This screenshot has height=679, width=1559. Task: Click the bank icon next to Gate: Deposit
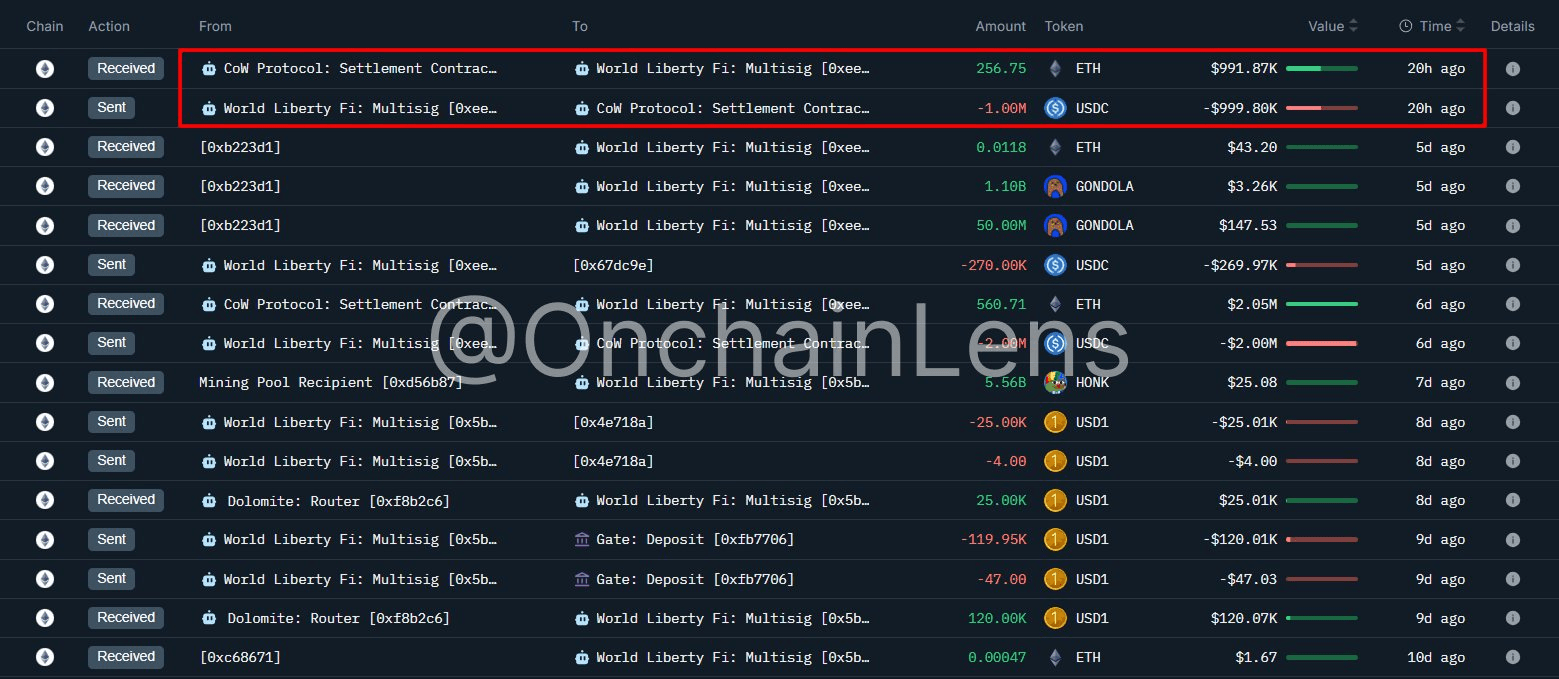583,539
